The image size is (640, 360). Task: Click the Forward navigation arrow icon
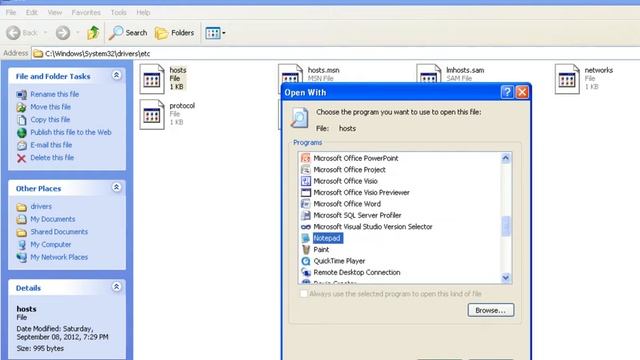(63, 33)
